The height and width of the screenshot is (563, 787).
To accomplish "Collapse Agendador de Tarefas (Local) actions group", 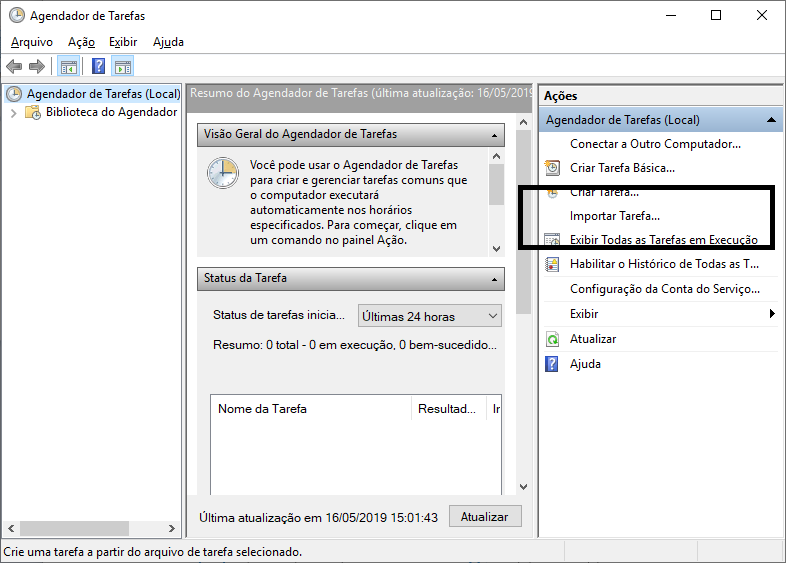I will tap(771, 120).
